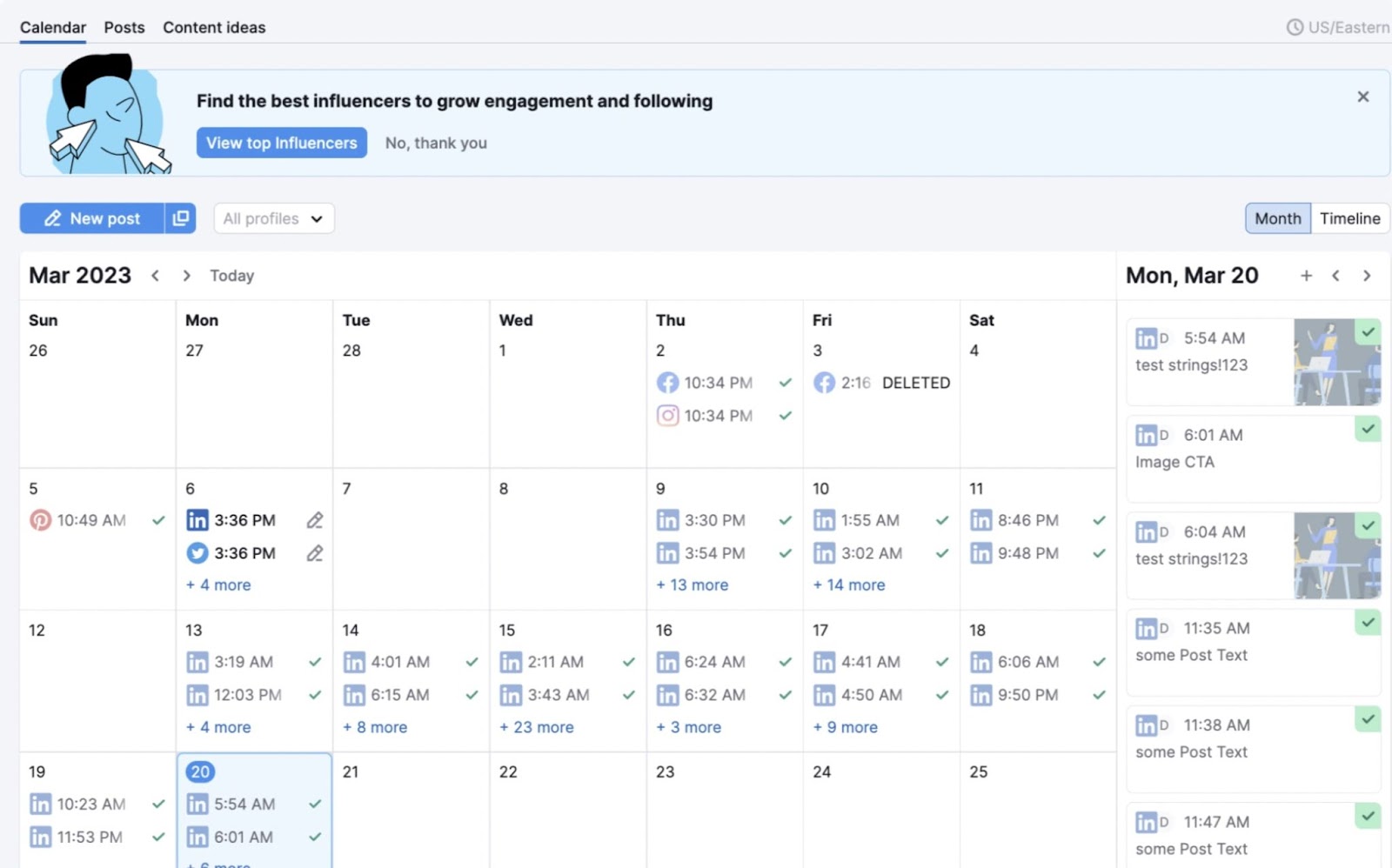This screenshot has width=1392, height=868.
Task: Expand the + 13 more posts on March 9
Action: [692, 584]
